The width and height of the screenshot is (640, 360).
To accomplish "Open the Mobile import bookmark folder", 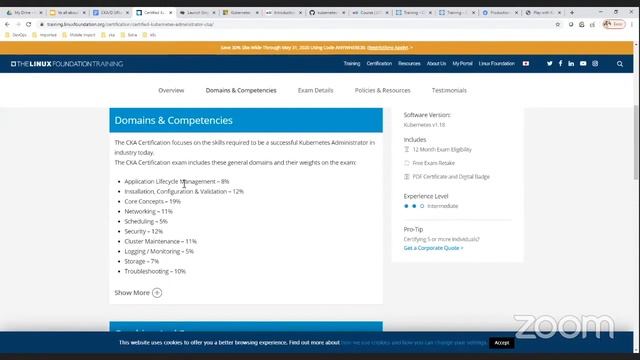I will click(79, 35).
